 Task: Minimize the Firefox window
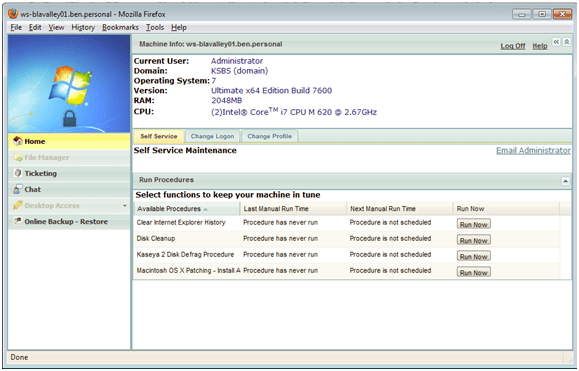click(522, 14)
